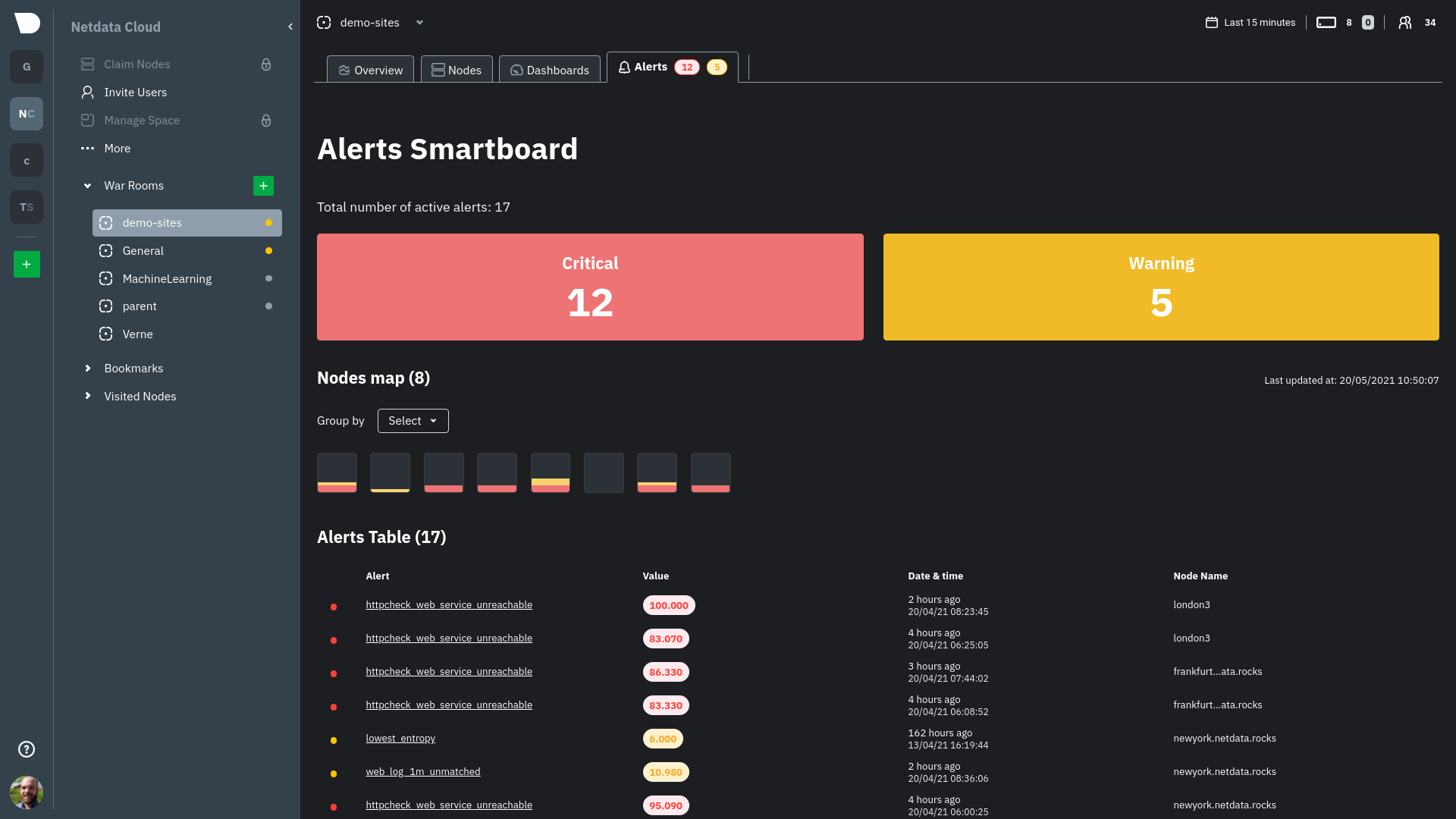Switch to the TS space avatar
This screenshot has width=1456, height=819.
(x=27, y=207)
